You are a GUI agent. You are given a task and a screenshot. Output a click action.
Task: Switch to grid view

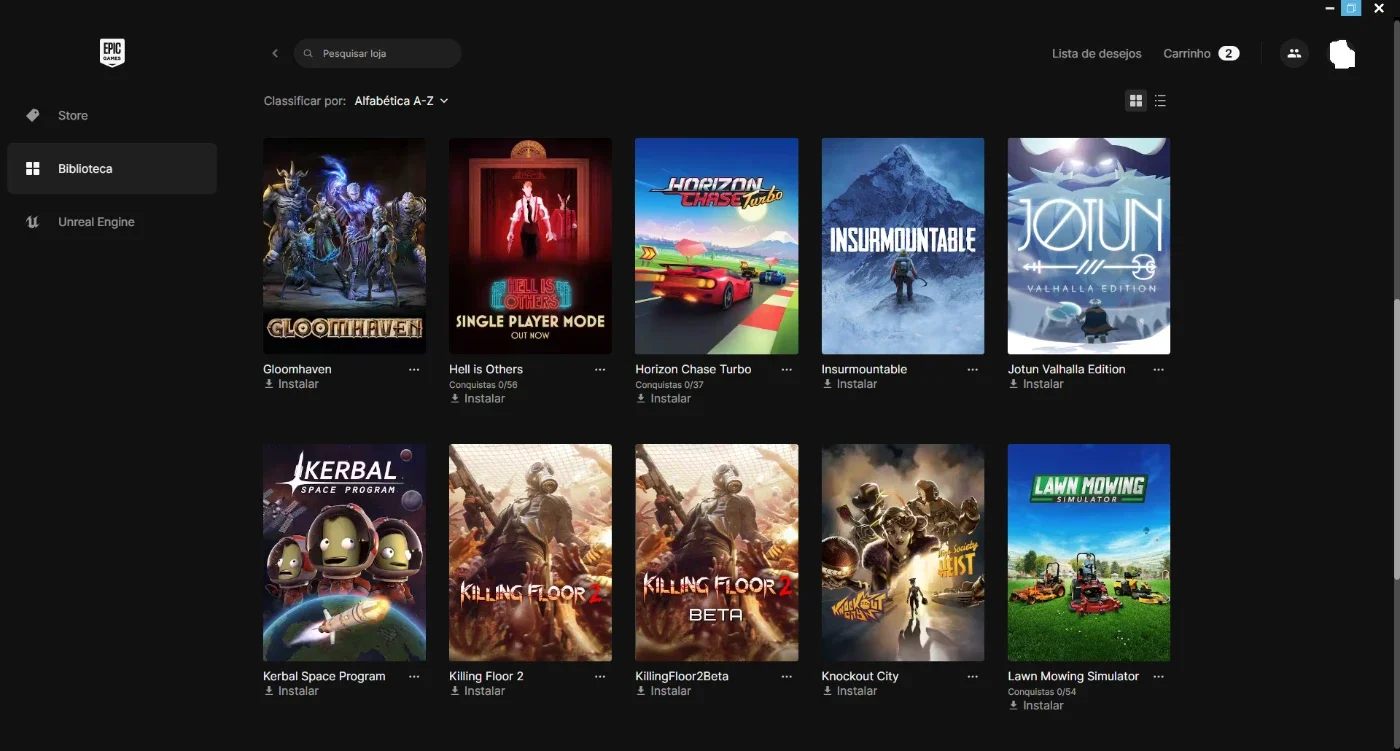click(x=1135, y=101)
